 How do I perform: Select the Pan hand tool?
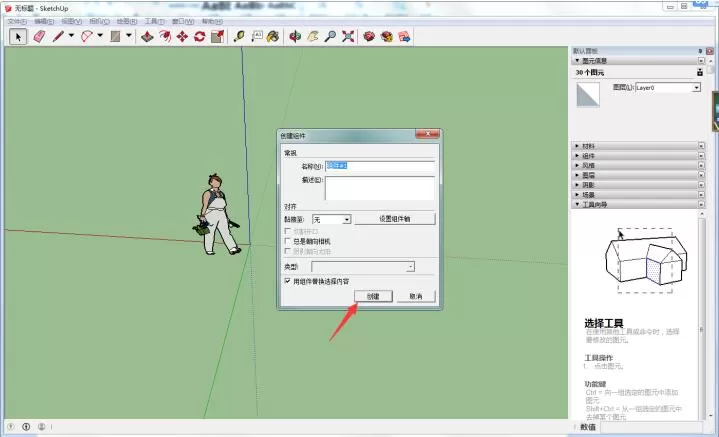pyautogui.click(x=313, y=37)
